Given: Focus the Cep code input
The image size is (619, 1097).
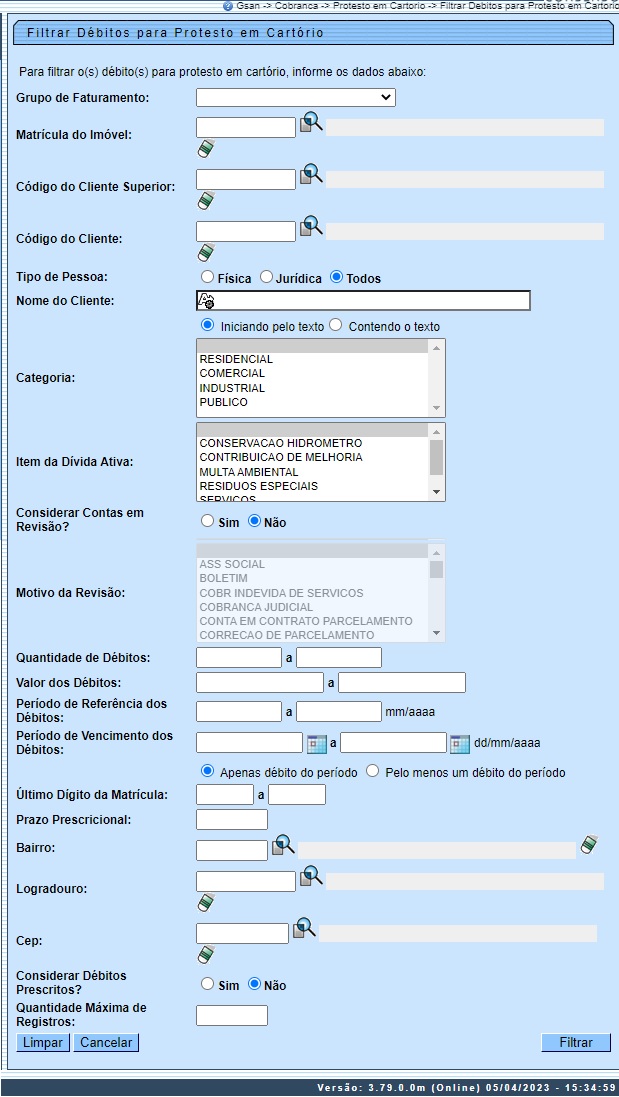Looking at the screenshot, I should click(243, 933).
